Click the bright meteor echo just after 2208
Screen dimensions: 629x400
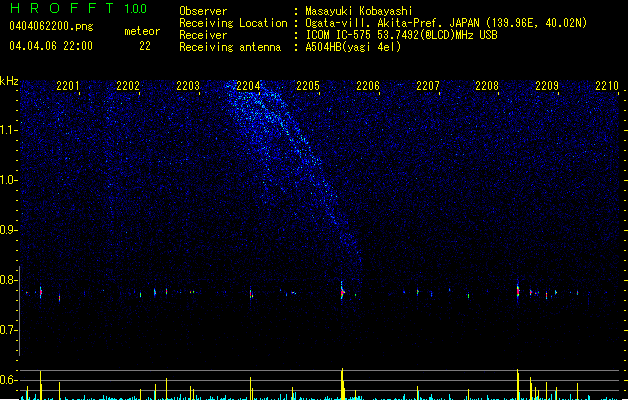tap(518, 290)
